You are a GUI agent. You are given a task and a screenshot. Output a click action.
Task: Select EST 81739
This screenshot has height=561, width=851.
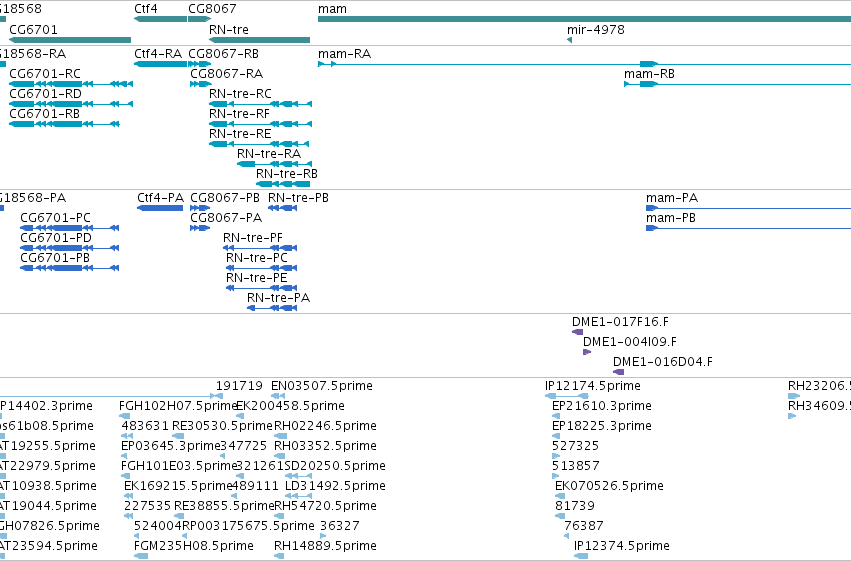[x=575, y=506]
